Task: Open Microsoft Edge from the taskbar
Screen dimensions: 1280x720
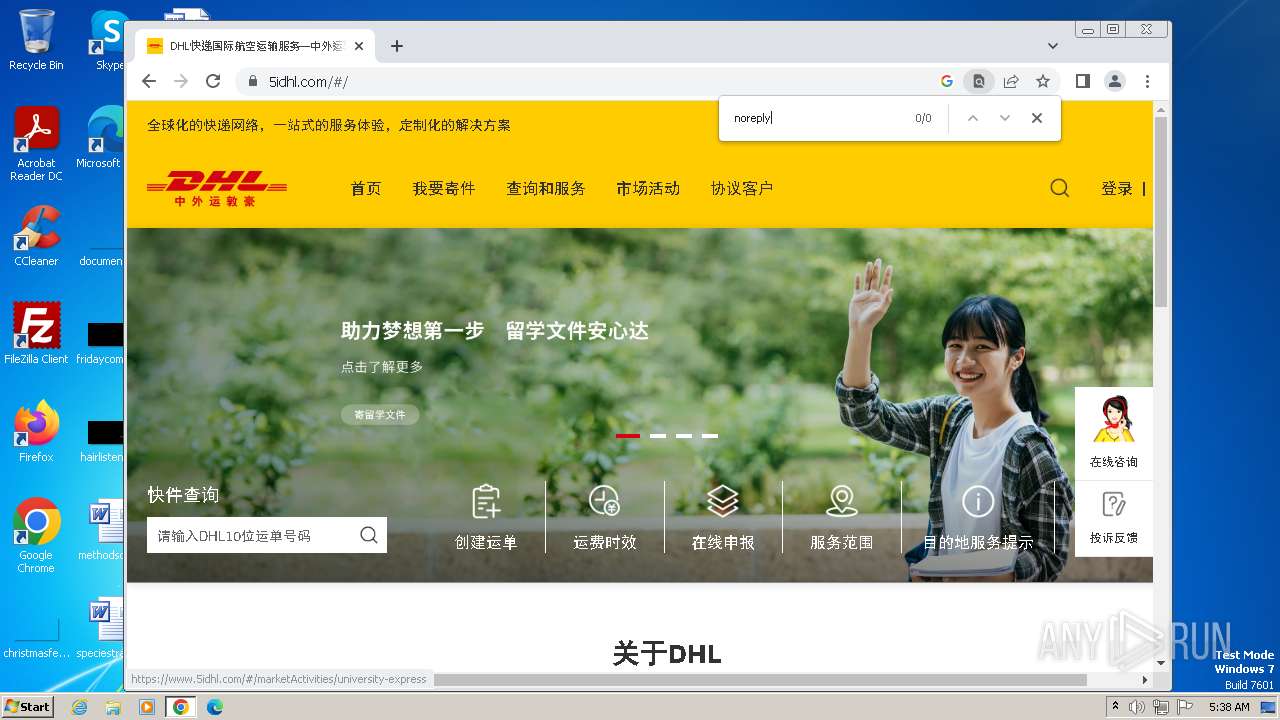Action: click(x=214, y=707)
